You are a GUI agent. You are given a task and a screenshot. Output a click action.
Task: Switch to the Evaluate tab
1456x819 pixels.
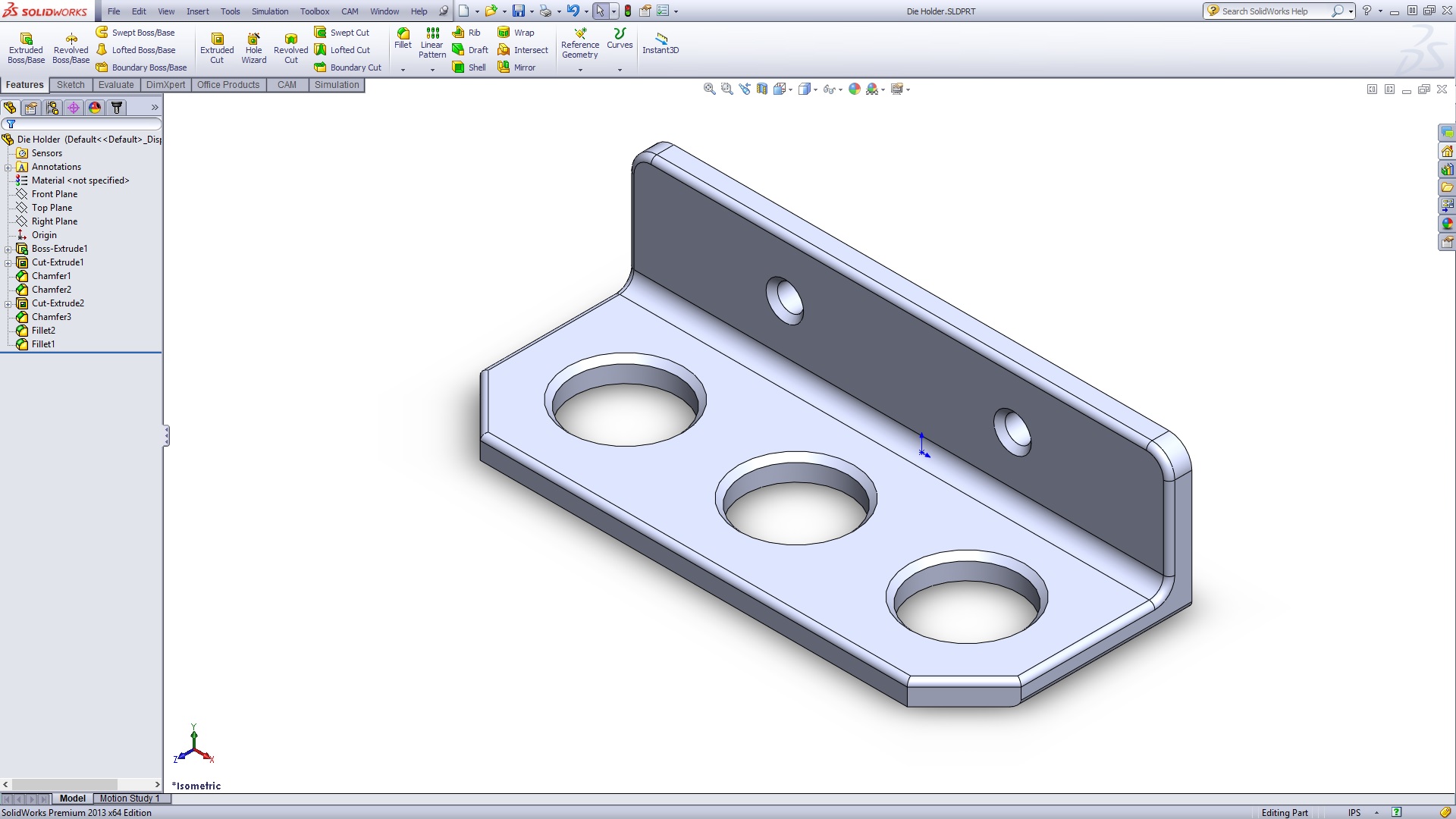(x=116, y=85)
